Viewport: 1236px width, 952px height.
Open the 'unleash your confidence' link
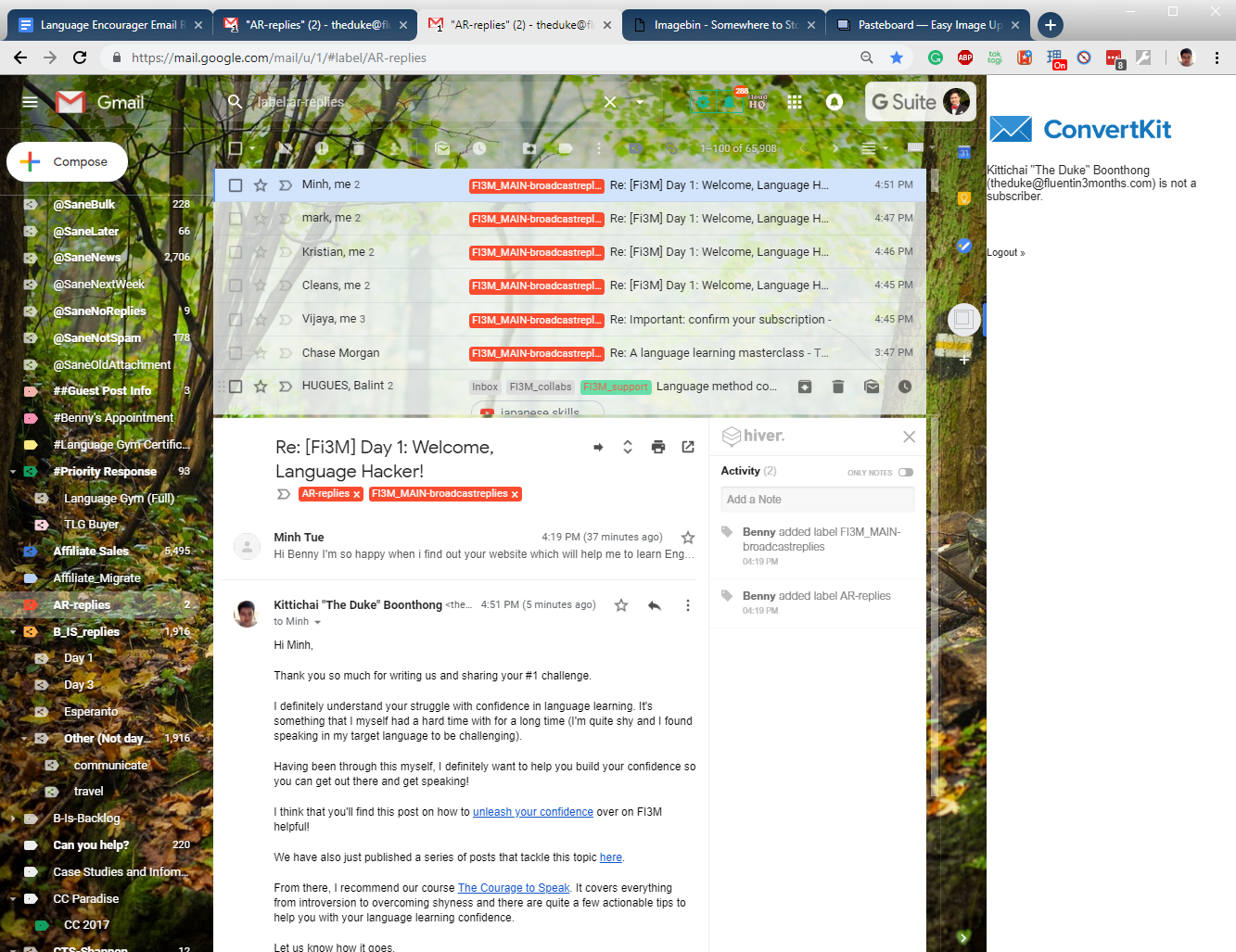pyautogui.click(x=533, y=812)
